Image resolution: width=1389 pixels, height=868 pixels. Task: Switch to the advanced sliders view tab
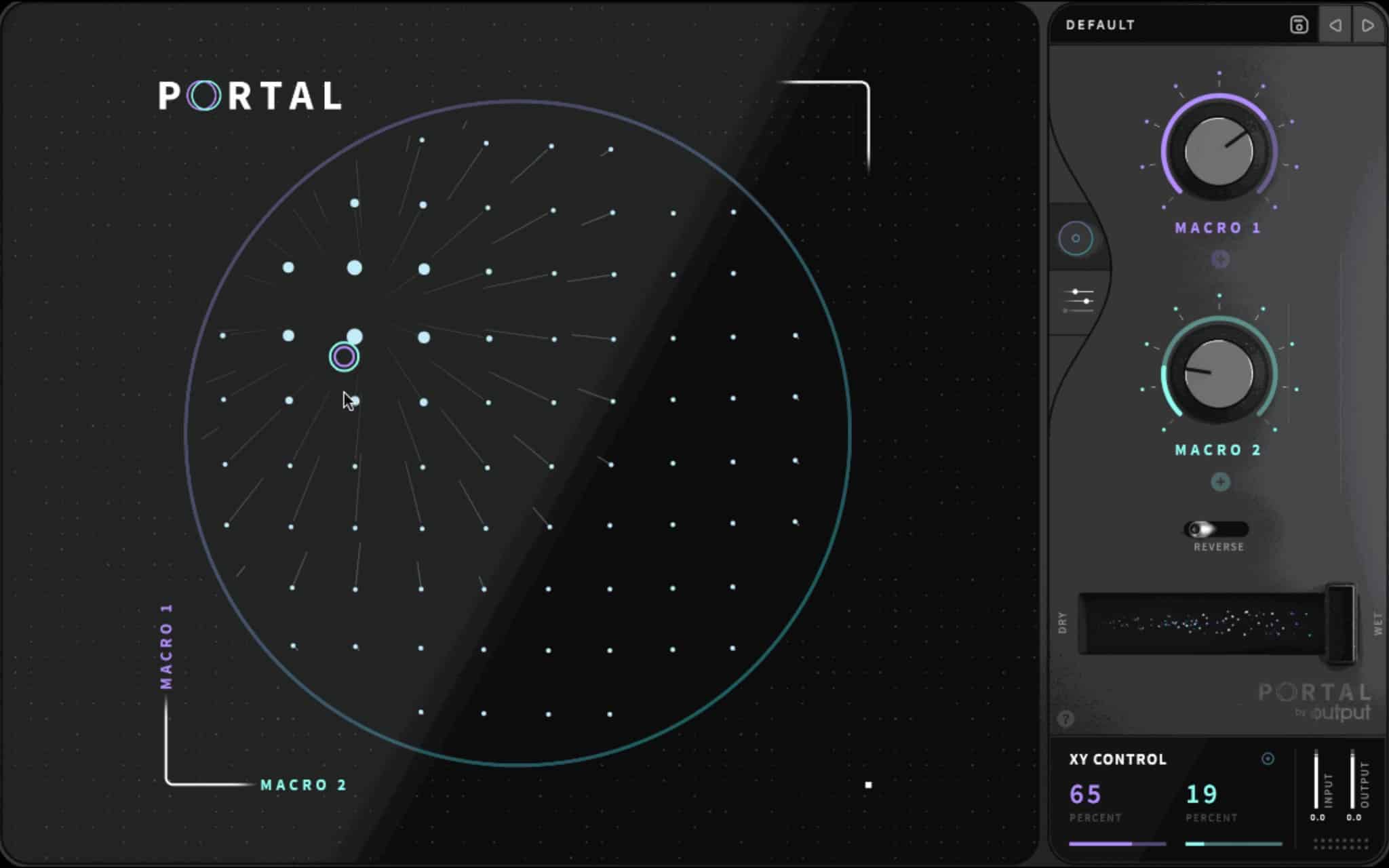[x=1078, y=300]
